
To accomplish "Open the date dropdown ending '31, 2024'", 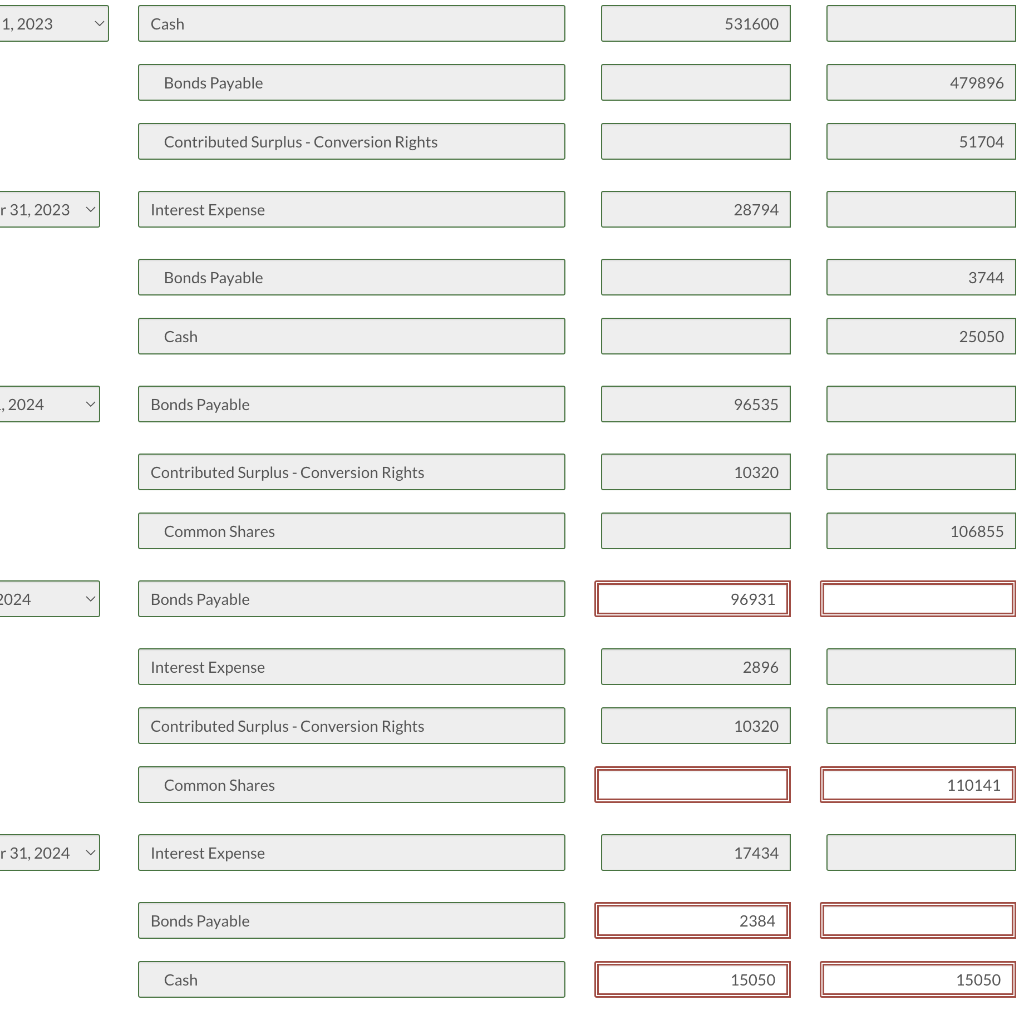I will coord(50,852).
